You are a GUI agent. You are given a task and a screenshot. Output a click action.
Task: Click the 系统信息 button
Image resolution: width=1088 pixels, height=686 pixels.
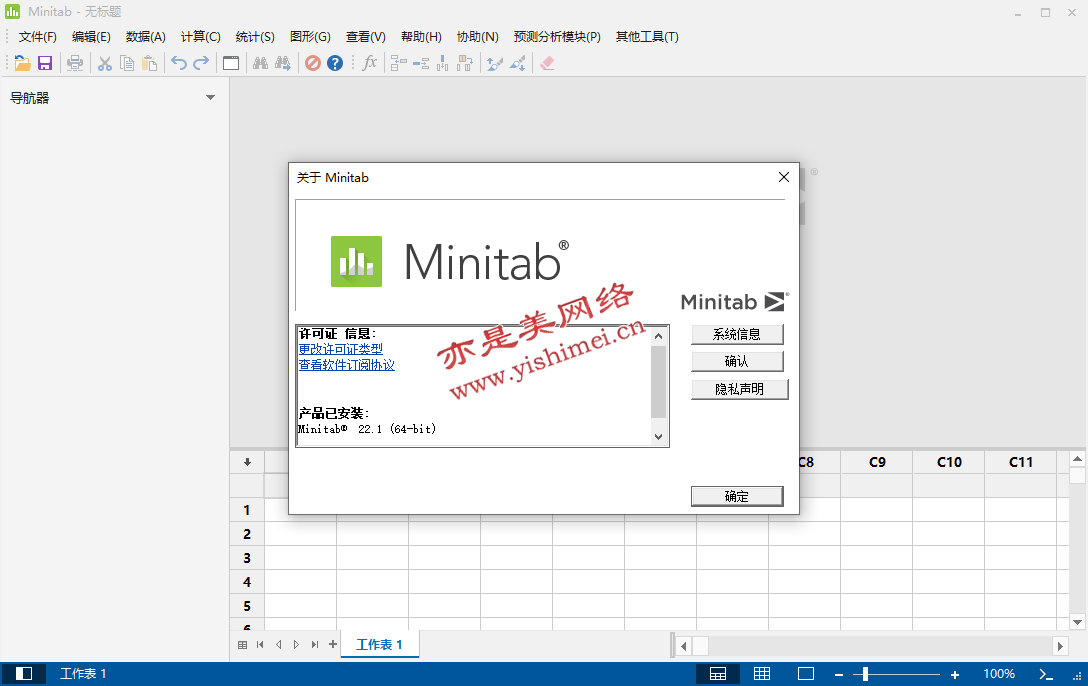point(737,334)
